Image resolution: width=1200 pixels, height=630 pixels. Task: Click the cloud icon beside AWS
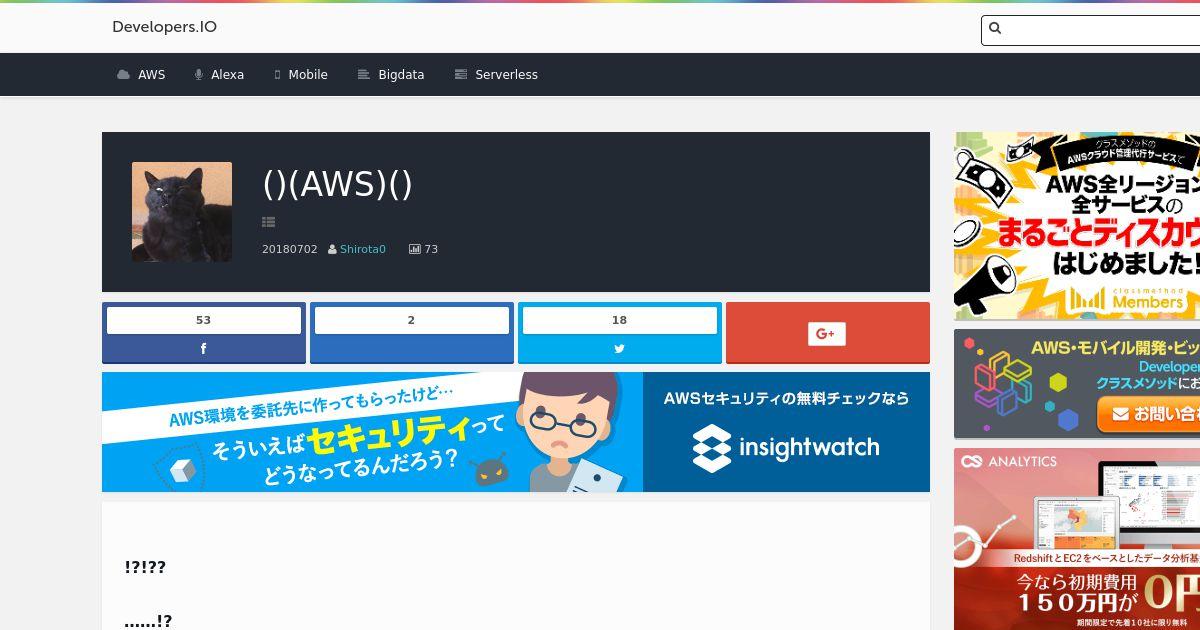(x=123, y=75)
